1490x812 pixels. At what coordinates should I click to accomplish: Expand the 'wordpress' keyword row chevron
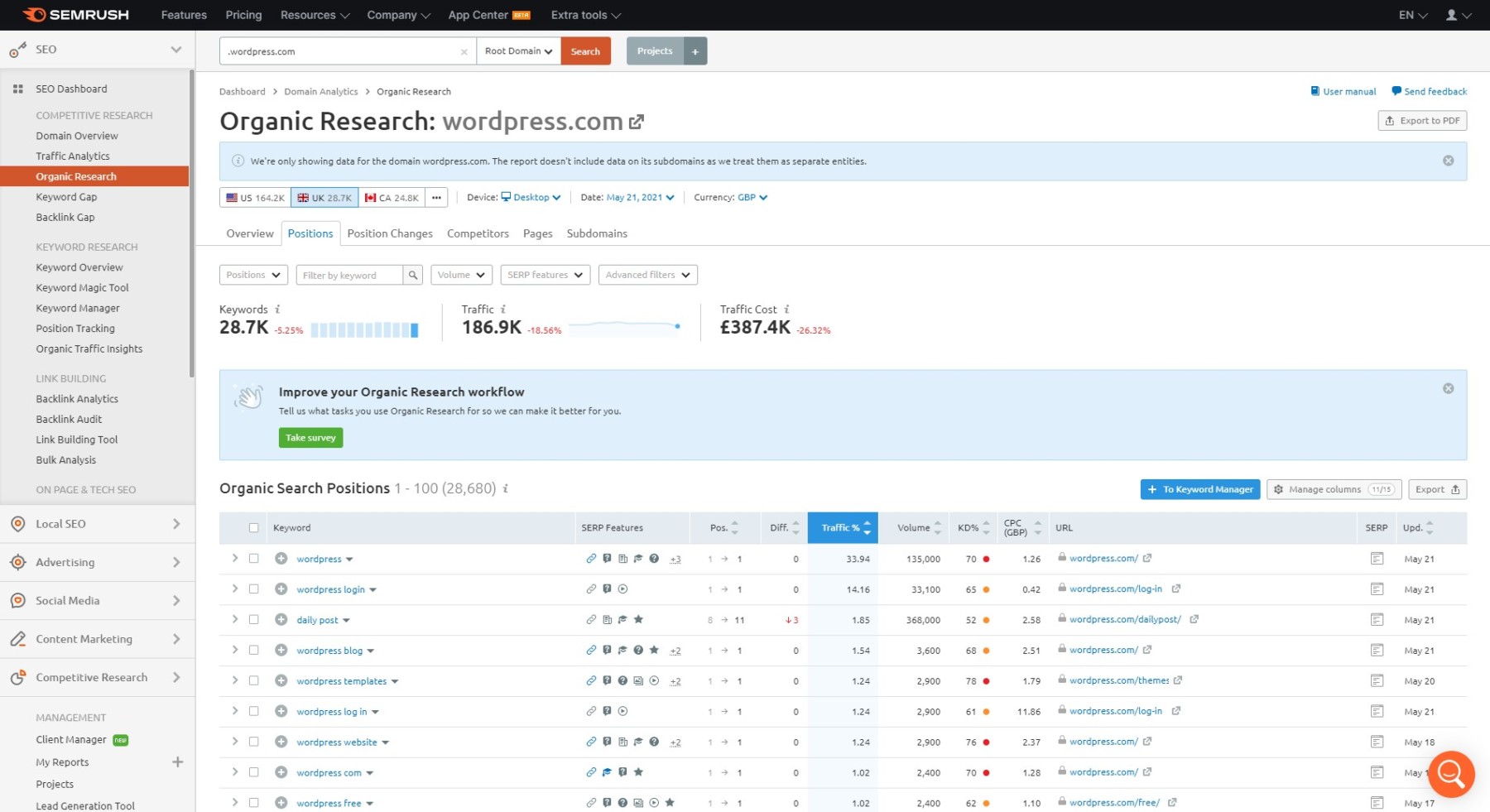[235, 559]
